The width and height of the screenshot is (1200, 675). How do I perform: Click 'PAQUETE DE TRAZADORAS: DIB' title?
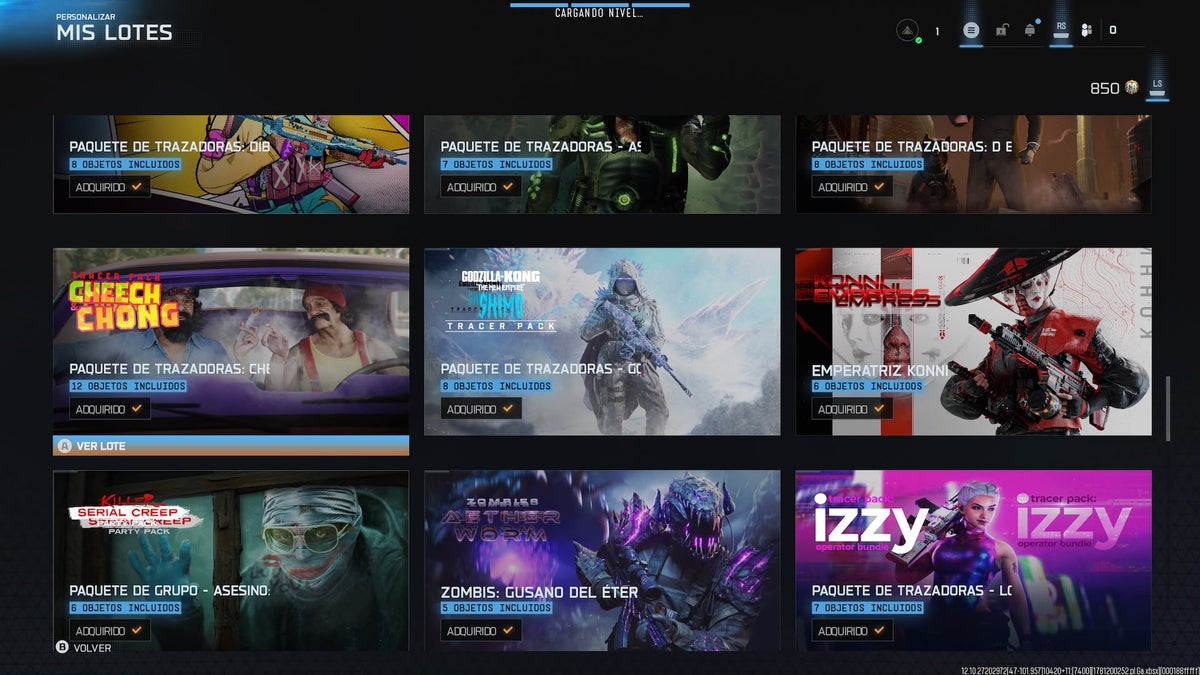point(170,147)
